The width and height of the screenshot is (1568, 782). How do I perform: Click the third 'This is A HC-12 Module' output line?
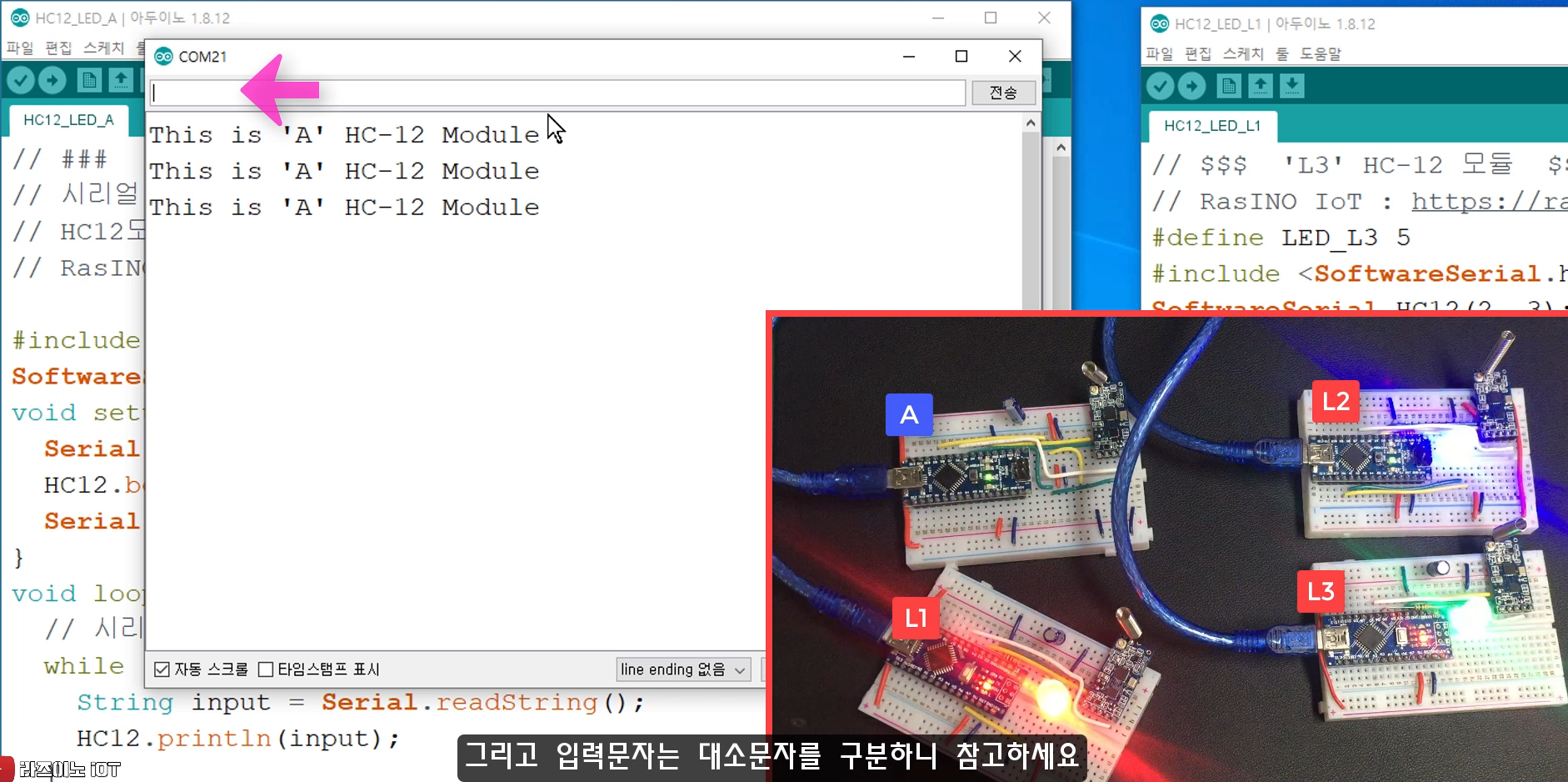pyautogui.click(x=344, y=208)
